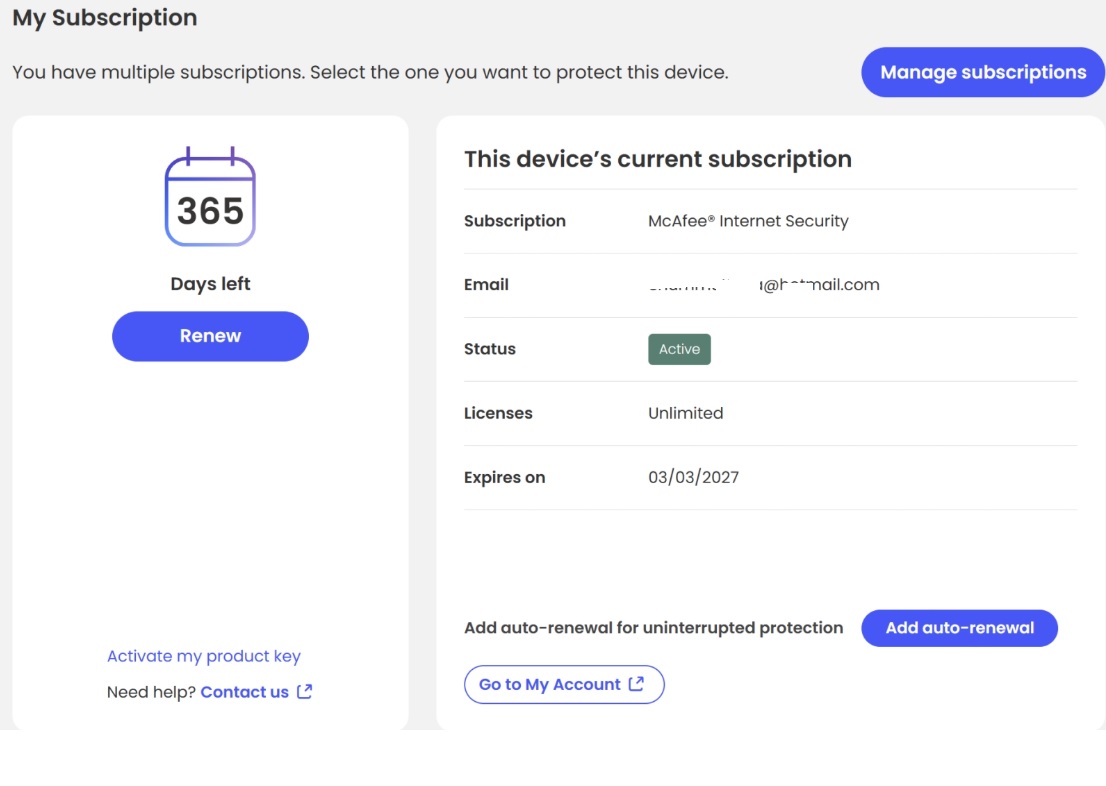Open Go to My Account
Screen dimensions: 1106x786
[563, 684]
